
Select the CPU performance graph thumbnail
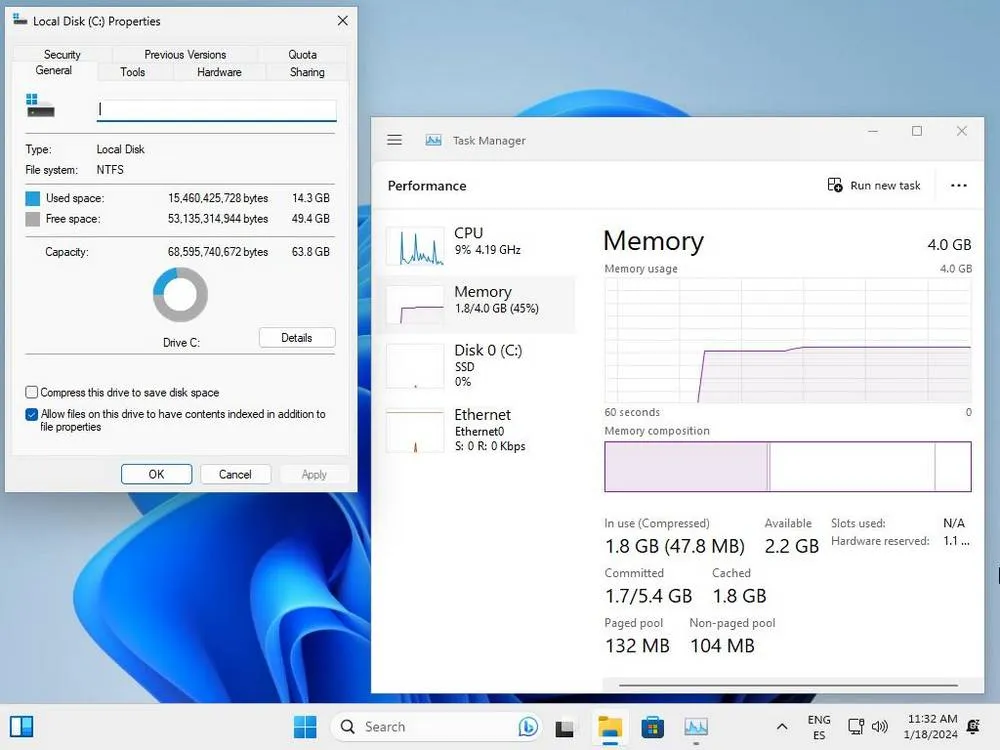[x=415, y=246]
